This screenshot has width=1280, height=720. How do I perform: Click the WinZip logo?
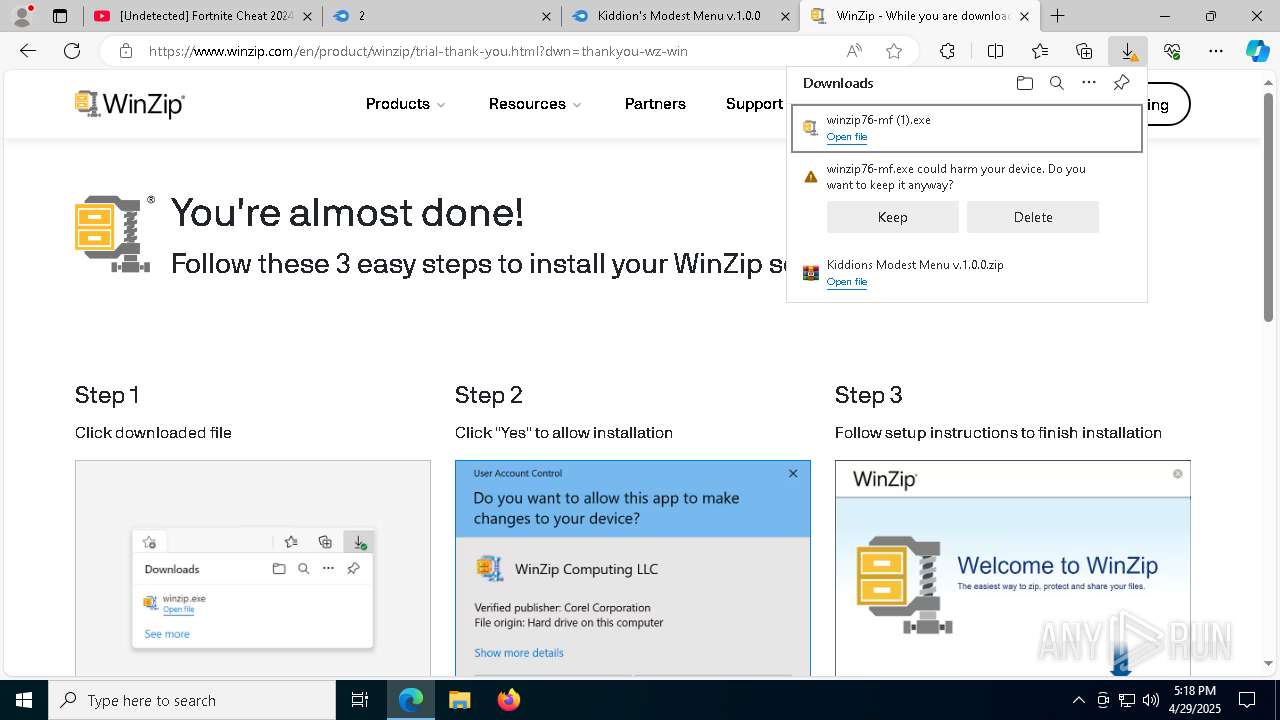coord(130,104)
